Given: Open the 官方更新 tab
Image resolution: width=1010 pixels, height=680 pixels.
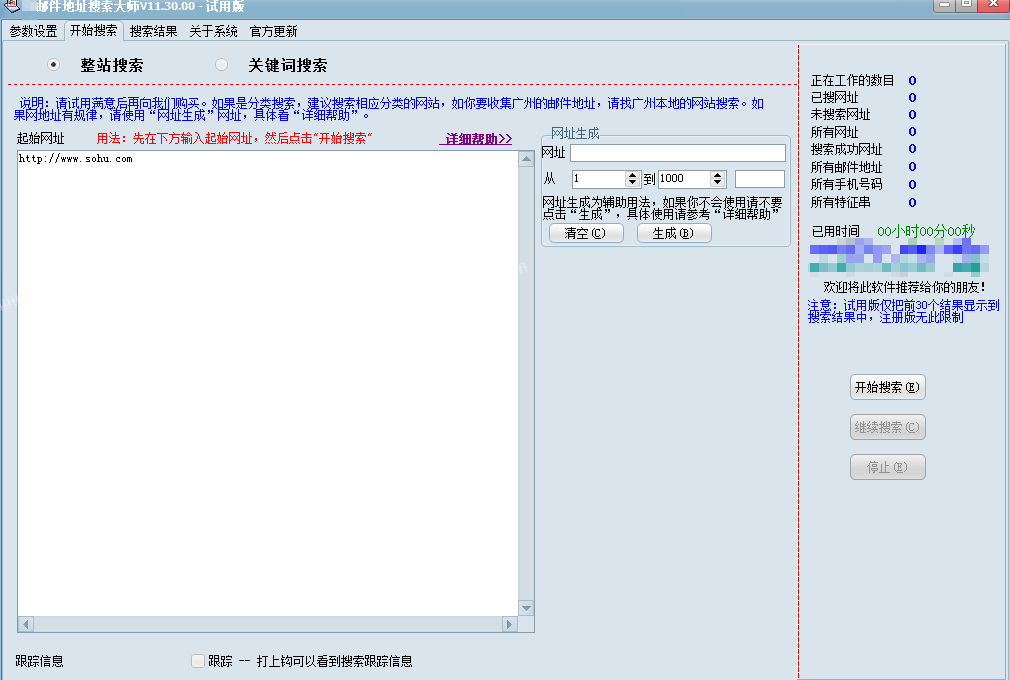Looking at the screenshot, I should tap(274, 31).
